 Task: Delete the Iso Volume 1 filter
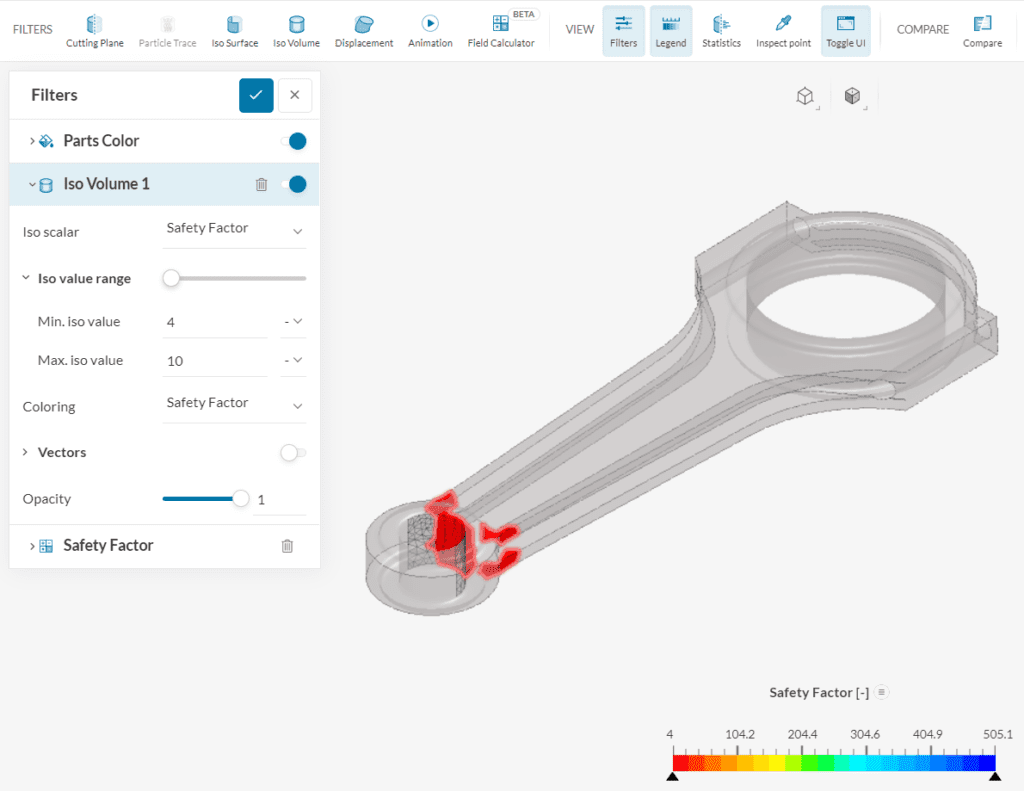click(262, 184)
